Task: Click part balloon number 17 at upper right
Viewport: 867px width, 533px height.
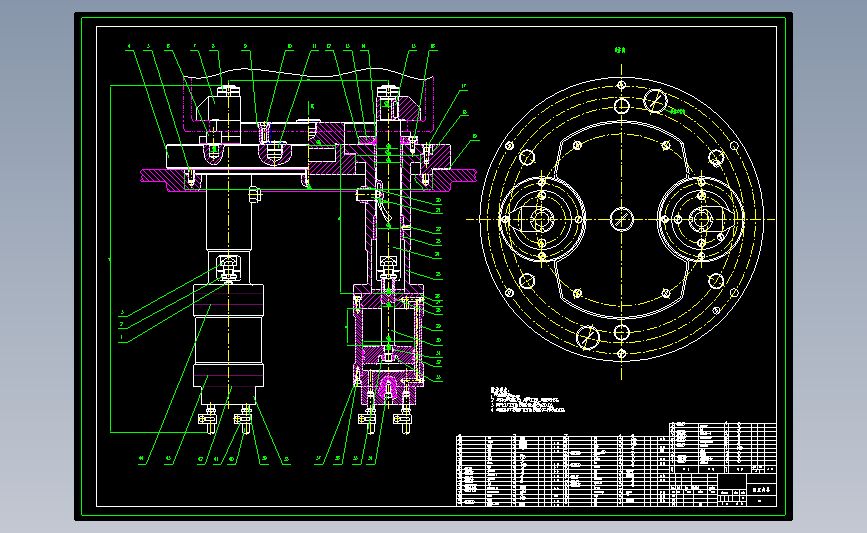Action: pos(464,87)
